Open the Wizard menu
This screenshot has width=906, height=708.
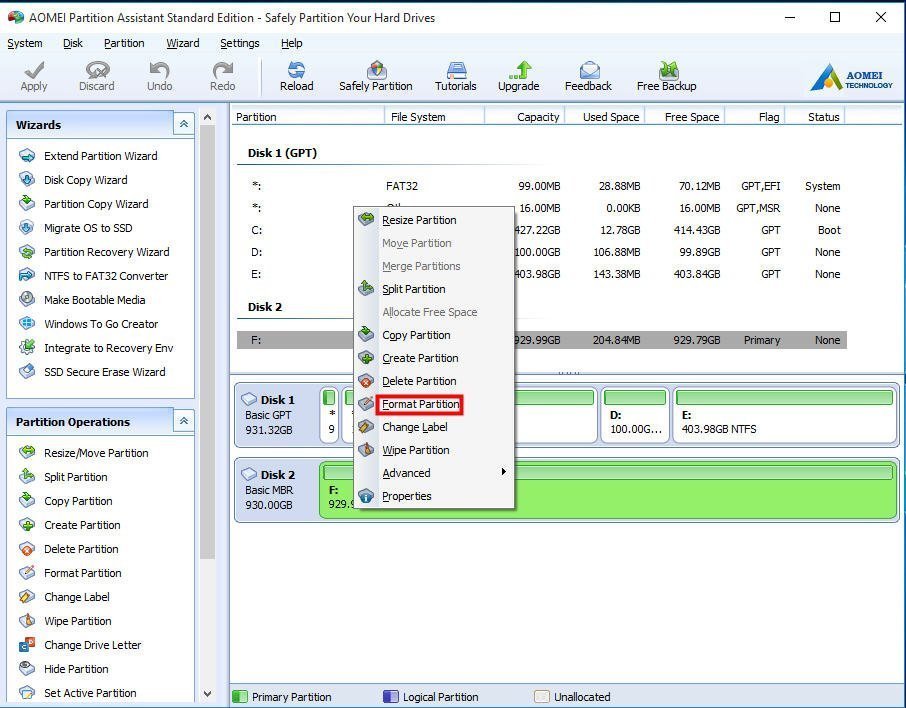click(183, 43)
